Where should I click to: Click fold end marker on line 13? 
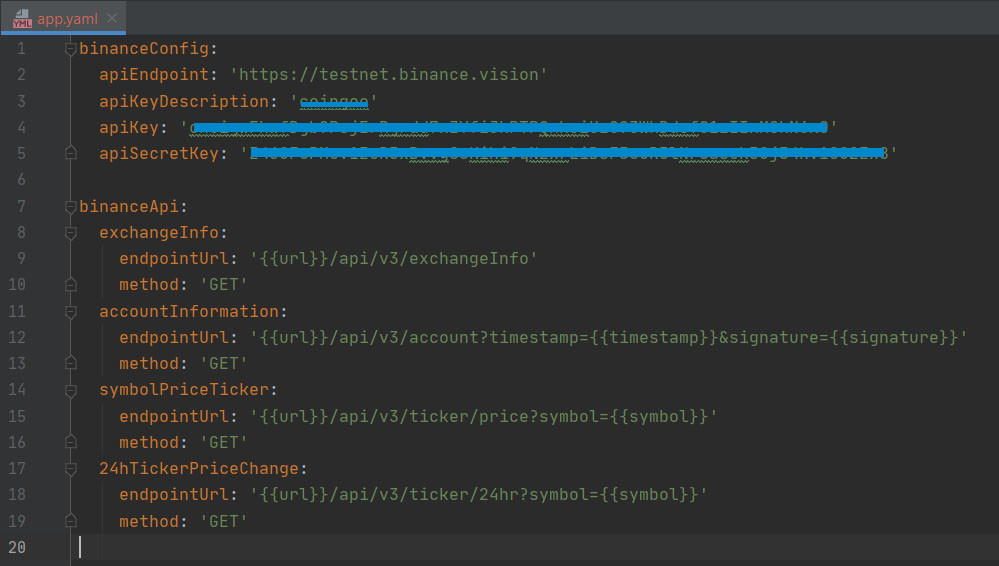point(71,363)
